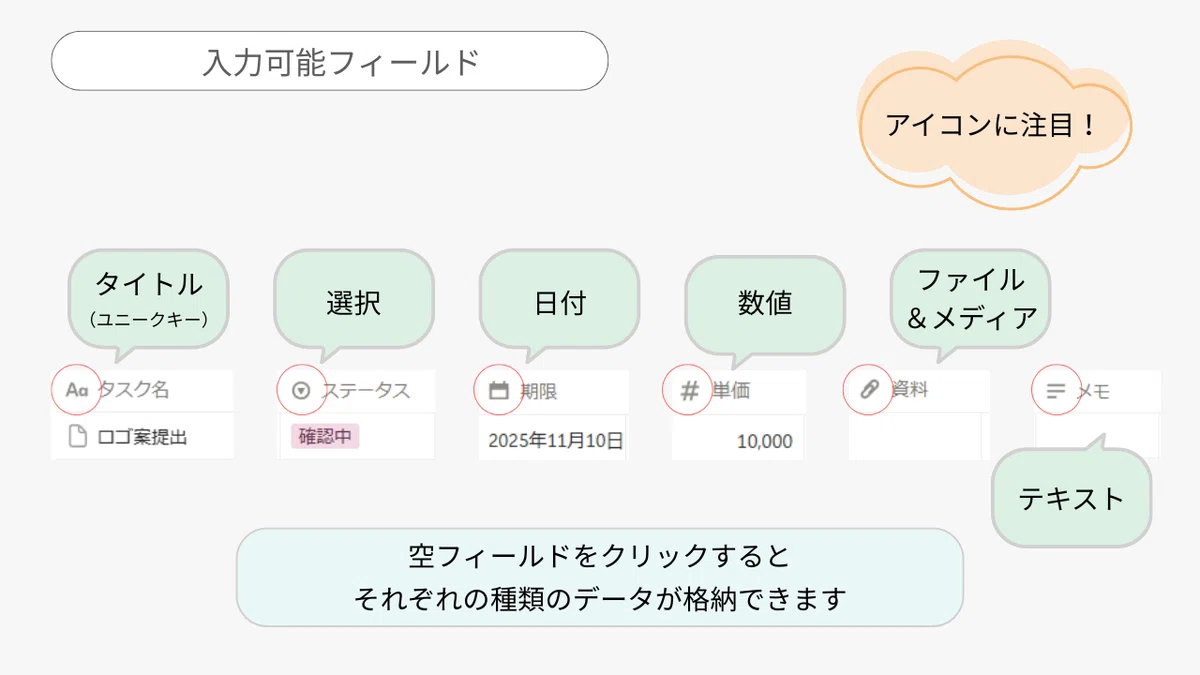This screenshot has height=675, width=1200.
Task: Open the タスク名 column header
Action: point(142,390)
